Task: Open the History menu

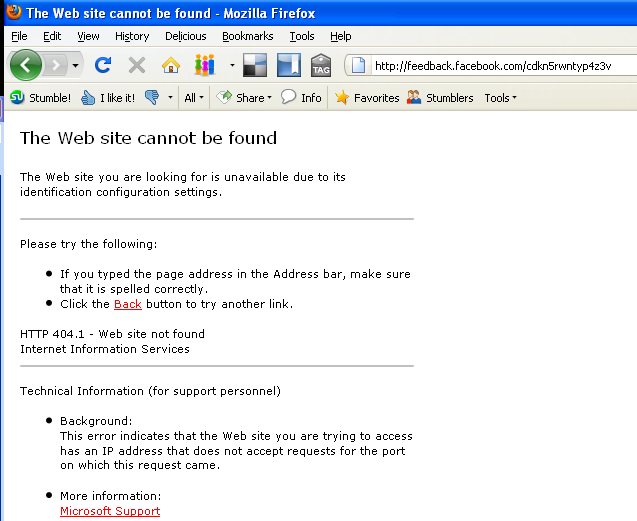Action: (132, 37)
